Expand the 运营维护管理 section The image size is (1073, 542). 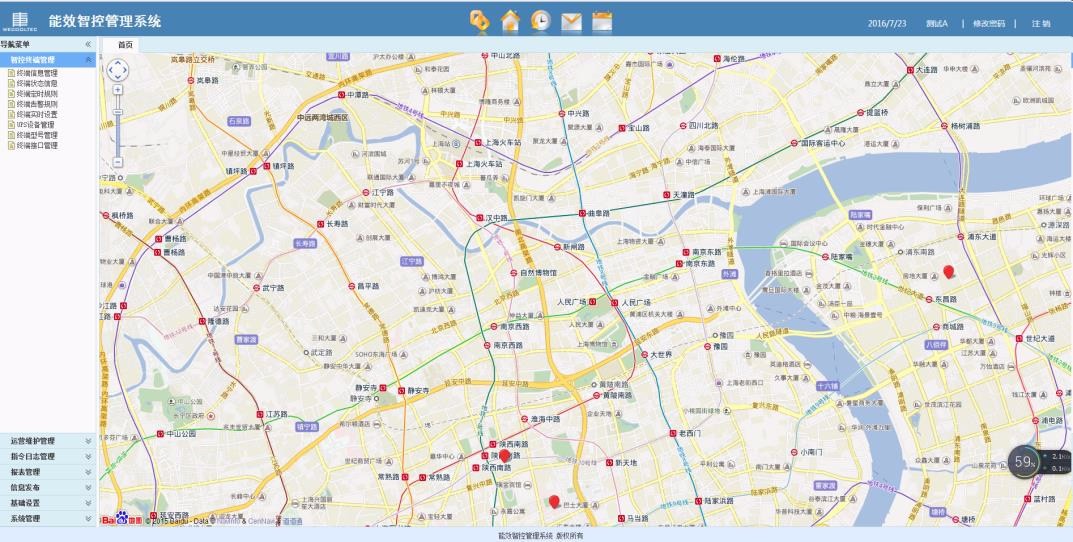pos(48,441)
